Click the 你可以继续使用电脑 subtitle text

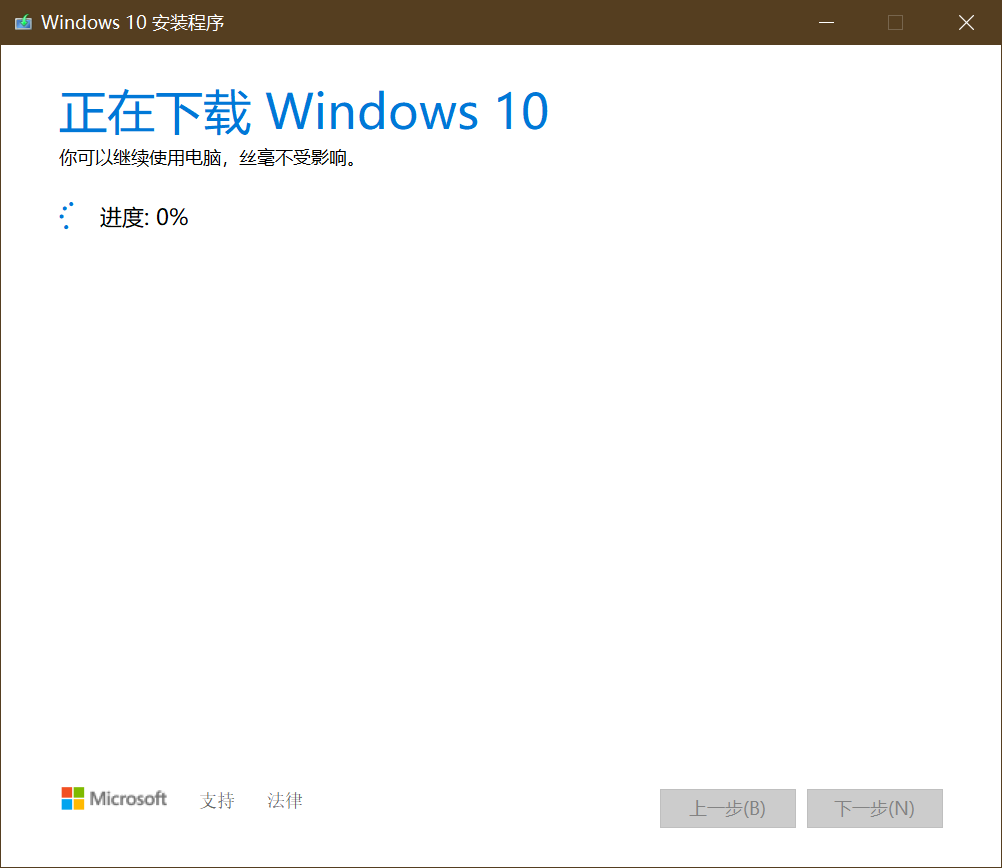[207, 157]
